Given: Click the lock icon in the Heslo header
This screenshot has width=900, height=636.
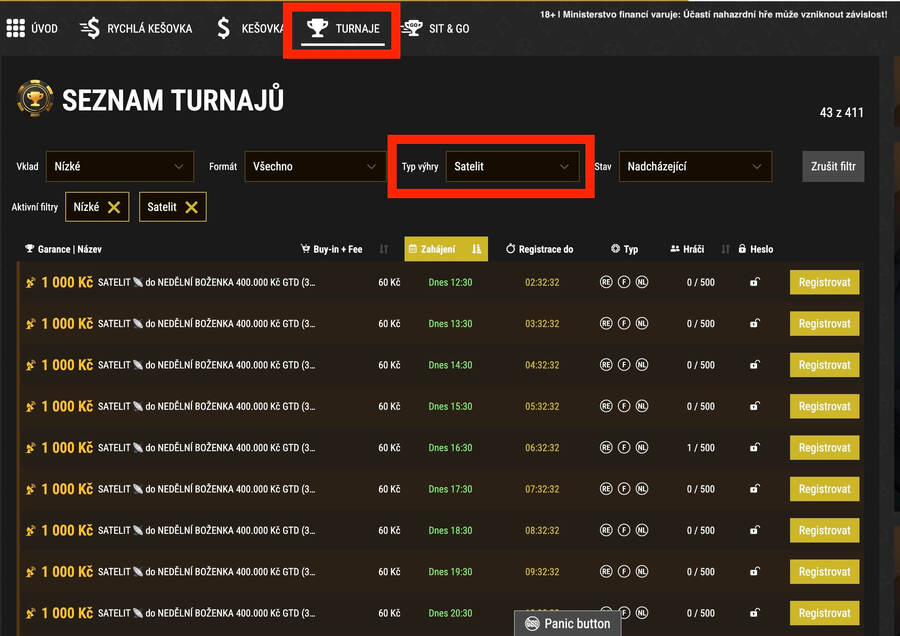Looking at the screenshot, I should point(740,249).
